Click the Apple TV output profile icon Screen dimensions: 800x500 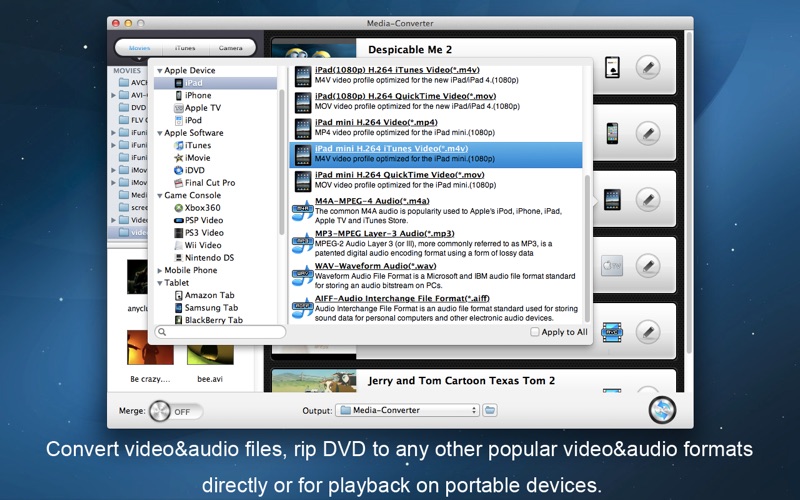[x=612, y=266]
